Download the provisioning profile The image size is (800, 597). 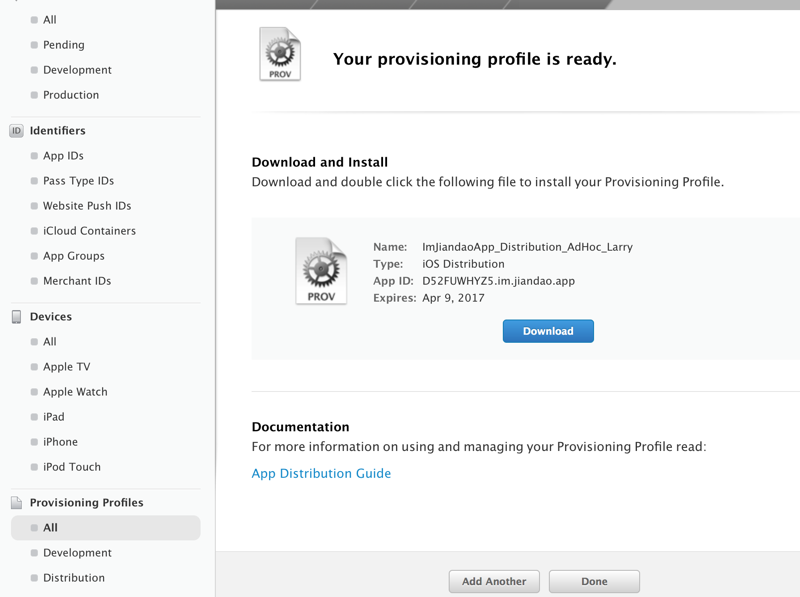point(548,331)
